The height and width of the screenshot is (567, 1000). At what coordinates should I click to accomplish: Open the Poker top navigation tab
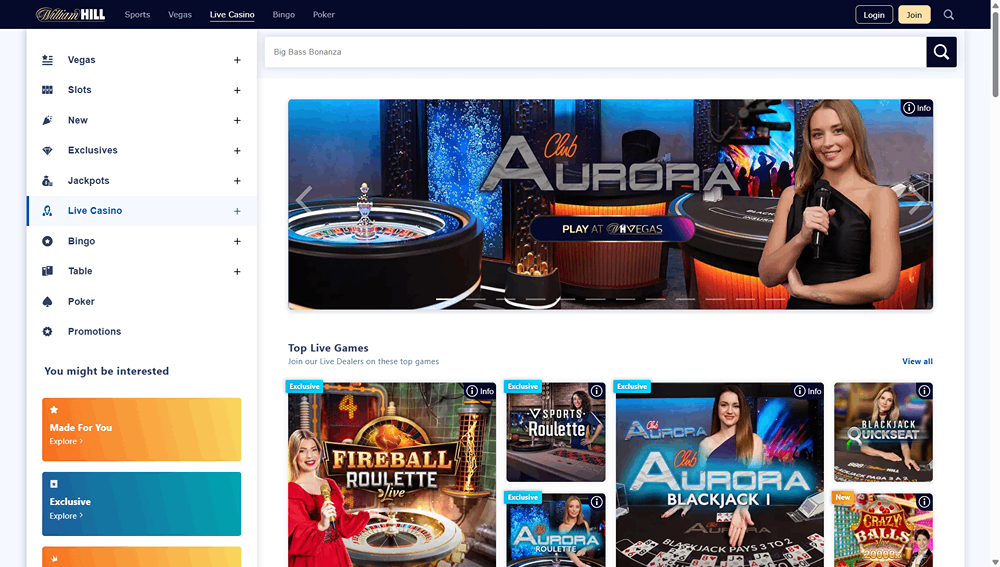tap(323, 15)
